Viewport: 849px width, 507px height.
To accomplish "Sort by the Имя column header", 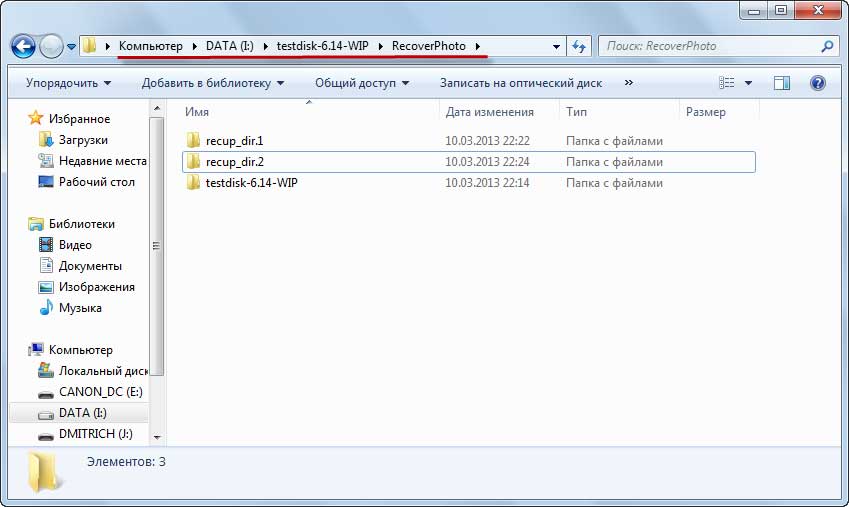I will click(309, 112).
